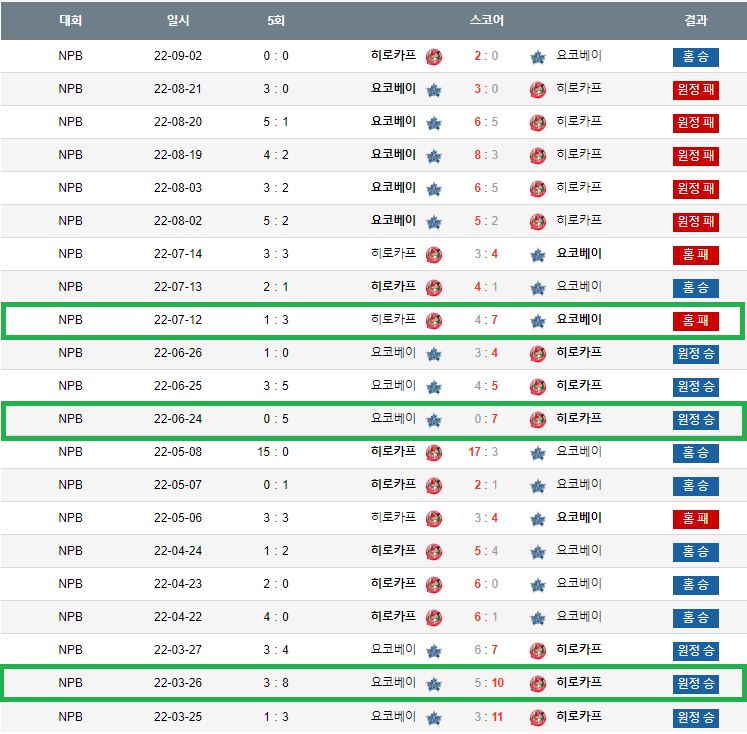Screen dimensions: 747x734
Task: Click the 요코베이 team name in the 22-05-06 row
Action: point(579,518)
